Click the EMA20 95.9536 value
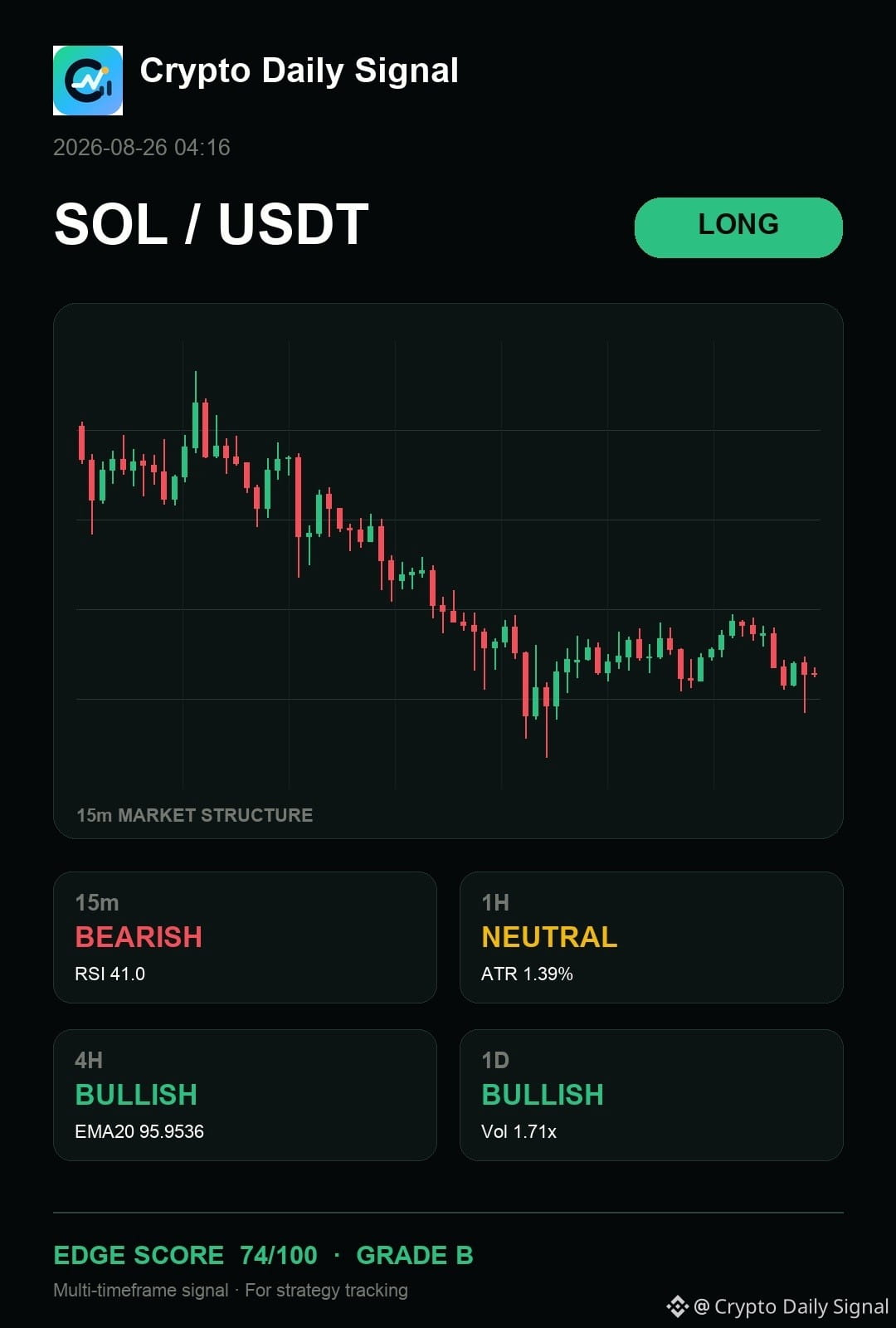This screenshot has width=896, height=1328. pyautogui.click(x=139, y=1131)
